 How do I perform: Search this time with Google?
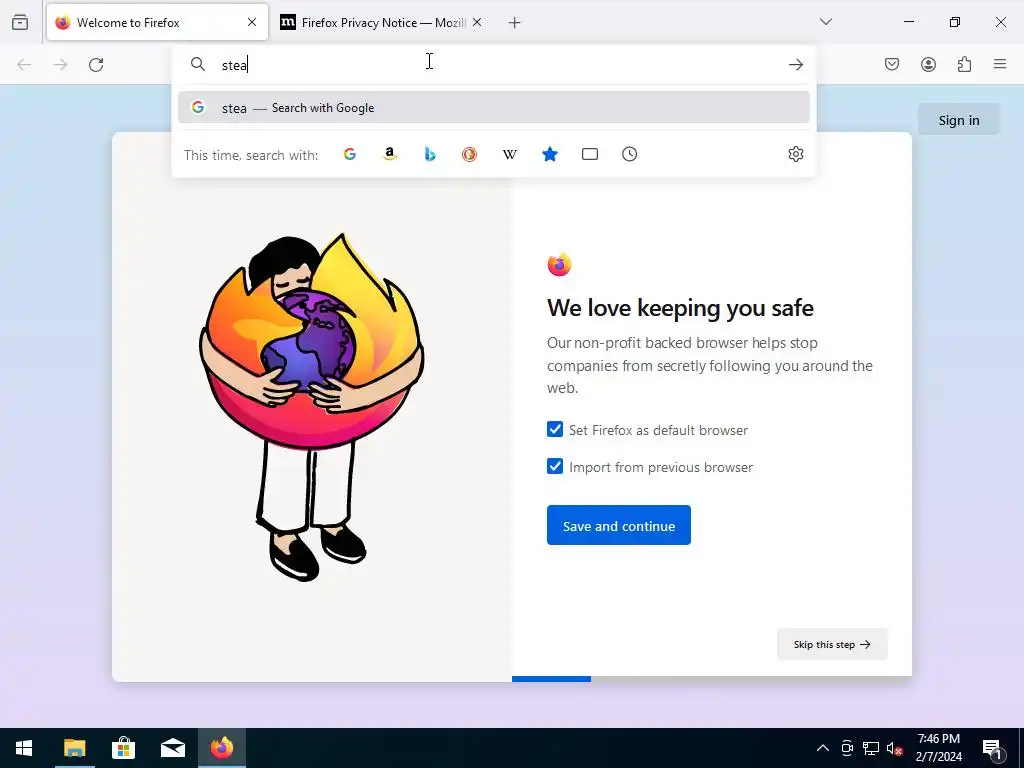[350, 154]
